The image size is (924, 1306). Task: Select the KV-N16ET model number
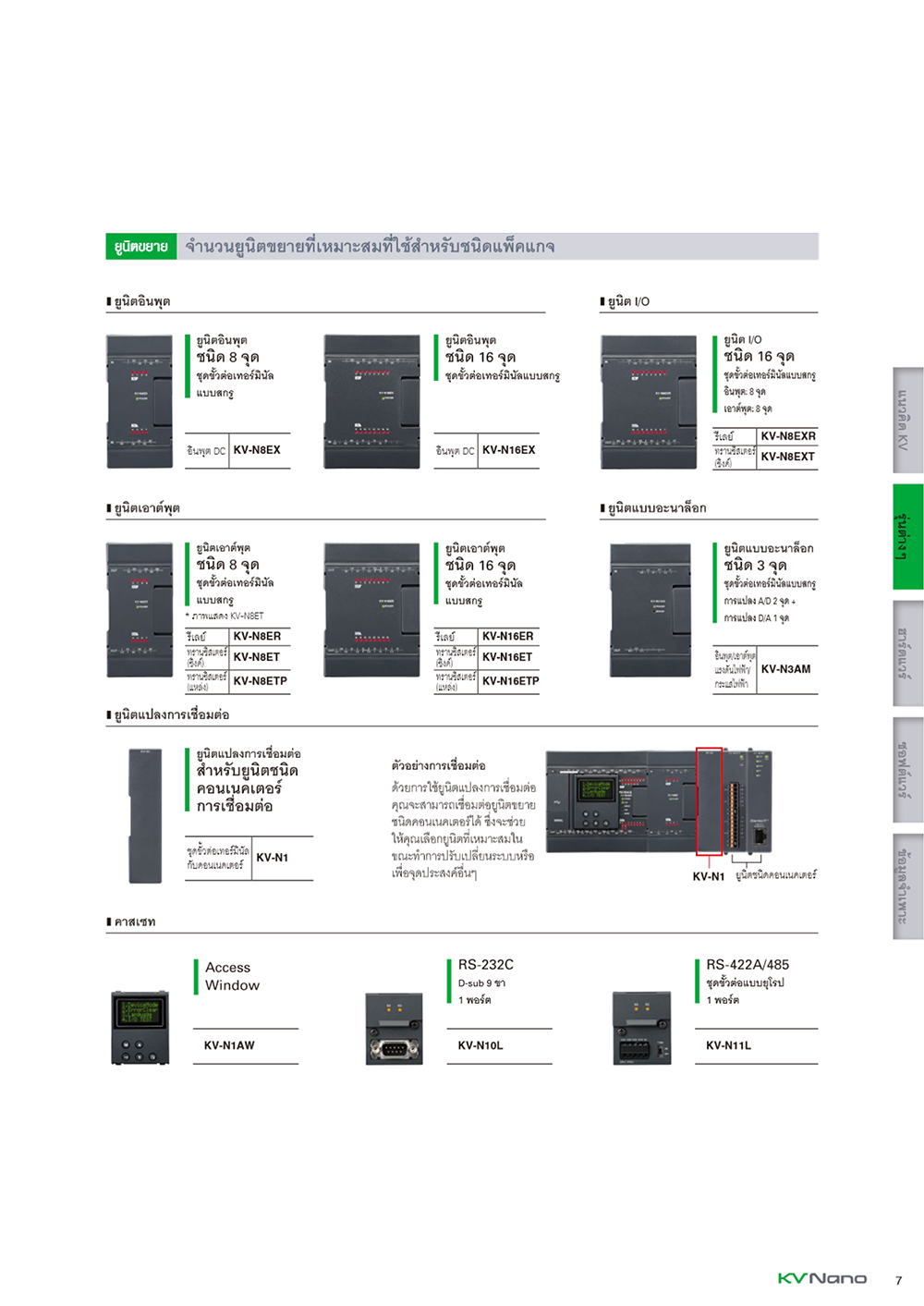506,657
